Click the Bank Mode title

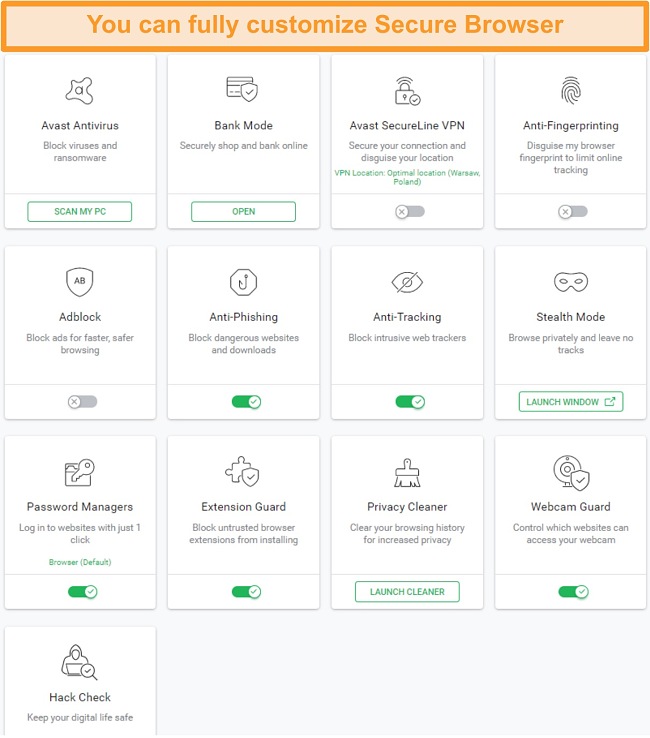point(243,126)
